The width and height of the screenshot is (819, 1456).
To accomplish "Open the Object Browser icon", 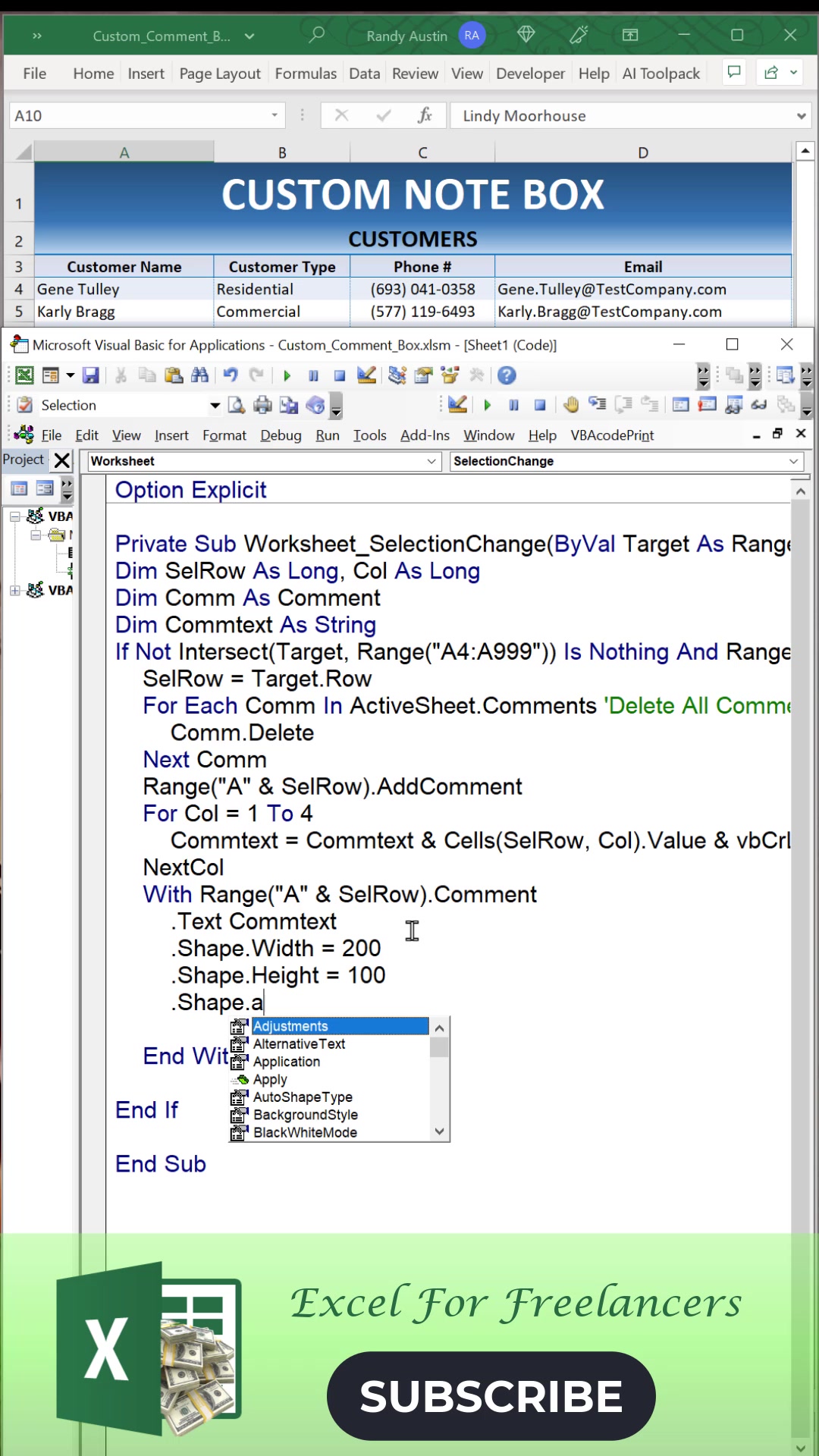I will (450, 375).
